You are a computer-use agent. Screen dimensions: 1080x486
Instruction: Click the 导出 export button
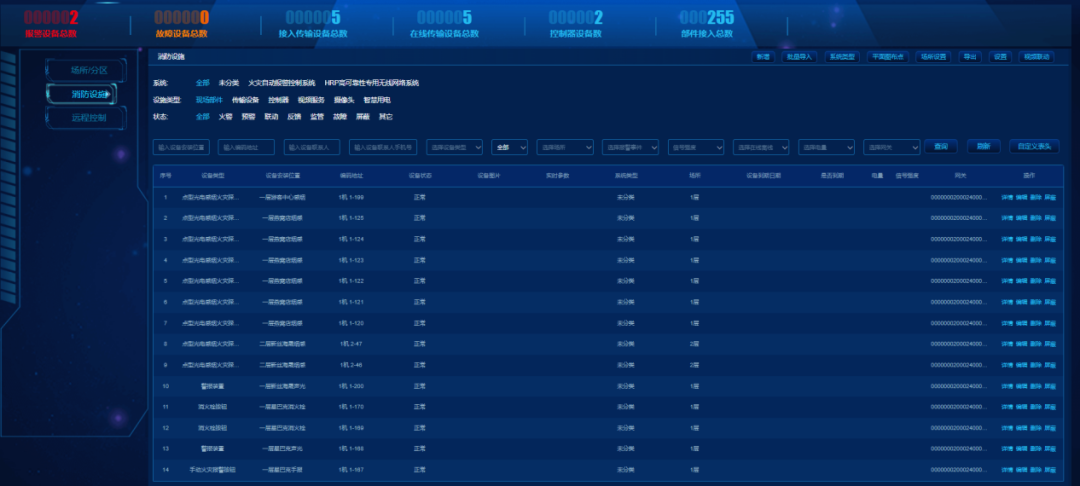pyautogui.click(x=970, y=57)
